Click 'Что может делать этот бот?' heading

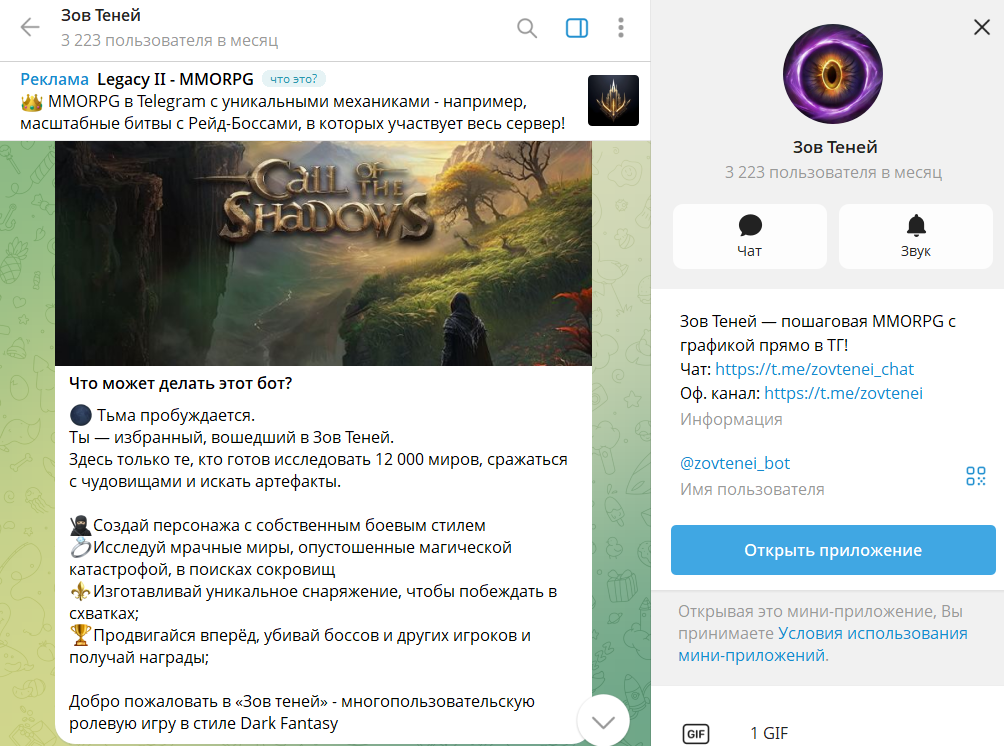click(181, 384)
